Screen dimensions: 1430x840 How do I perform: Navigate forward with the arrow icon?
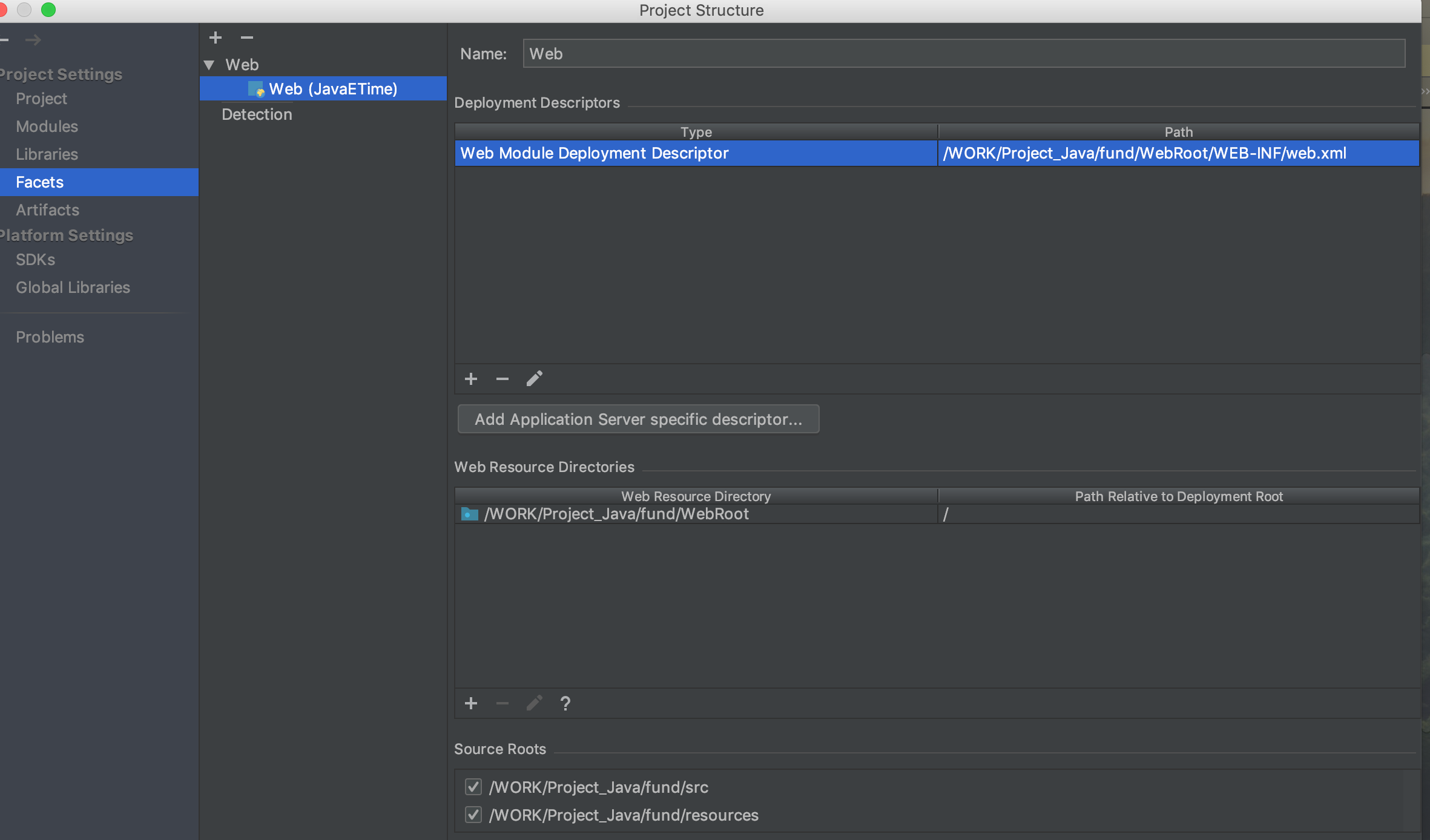pos(33,40)
